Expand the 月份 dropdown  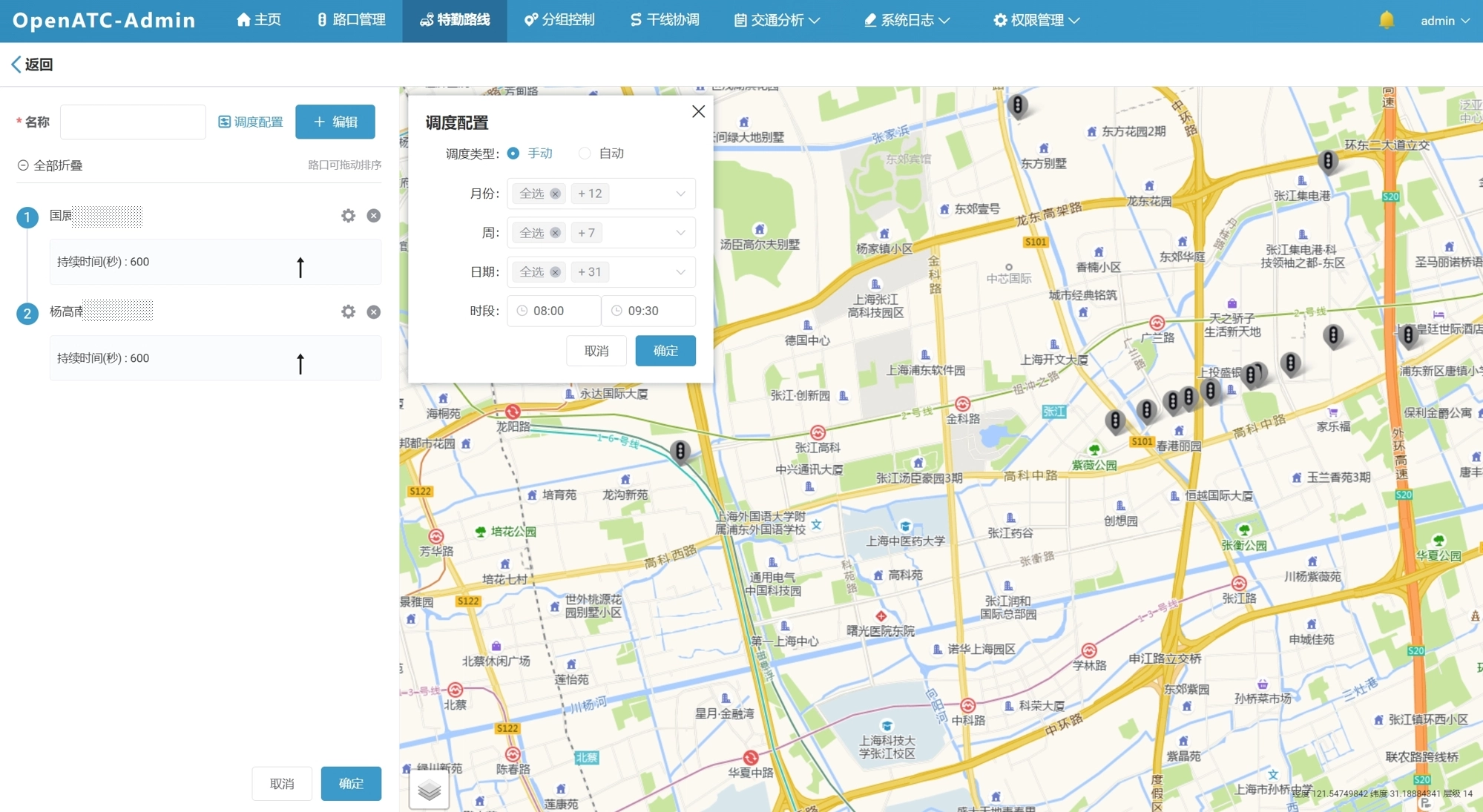[x=680, y=194]
